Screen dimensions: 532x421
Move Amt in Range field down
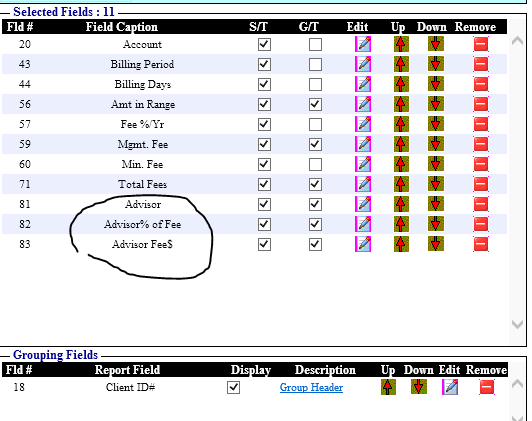tap(436, 104)
